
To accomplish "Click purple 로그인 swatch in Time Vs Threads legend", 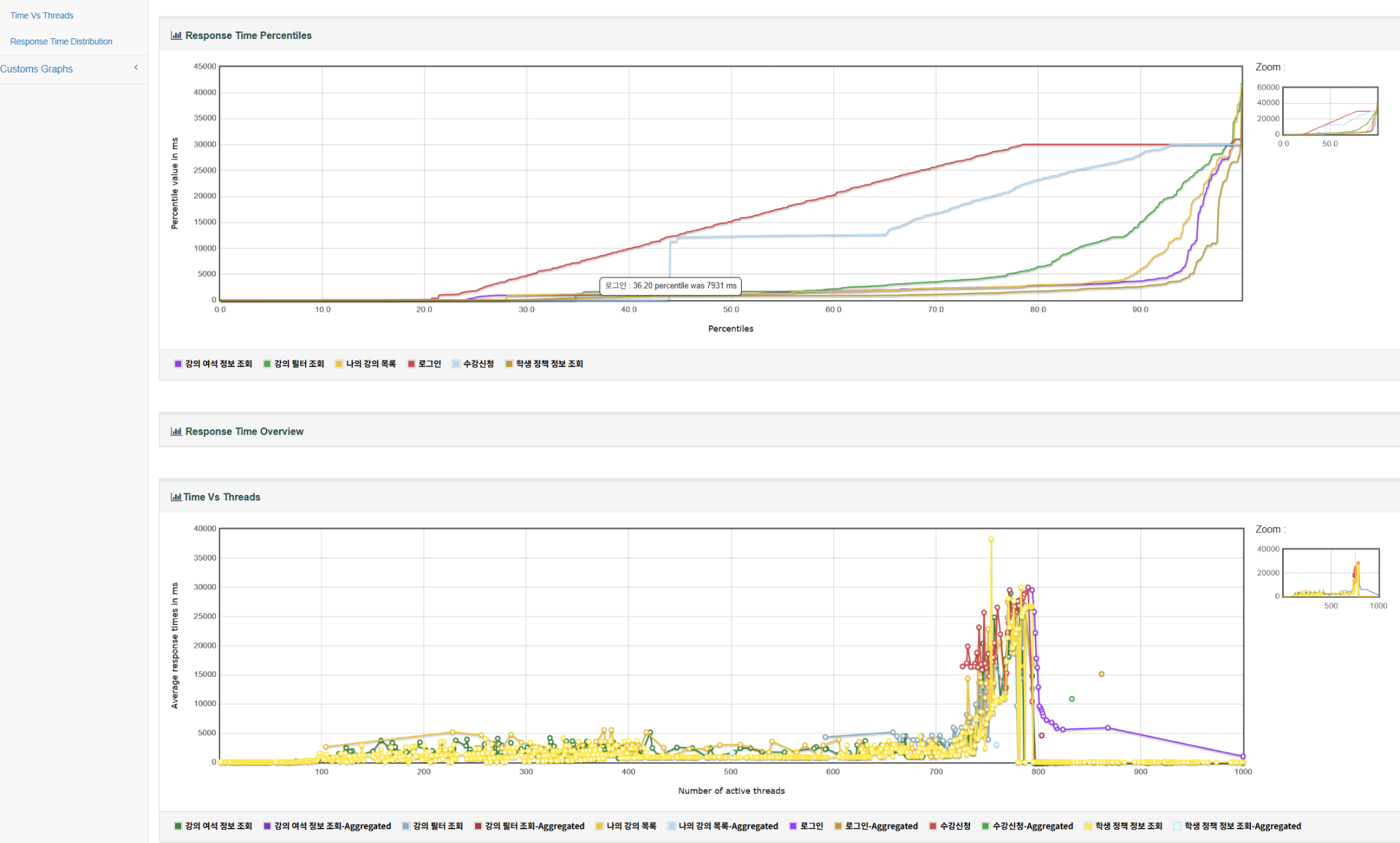I will coord(793,826).
